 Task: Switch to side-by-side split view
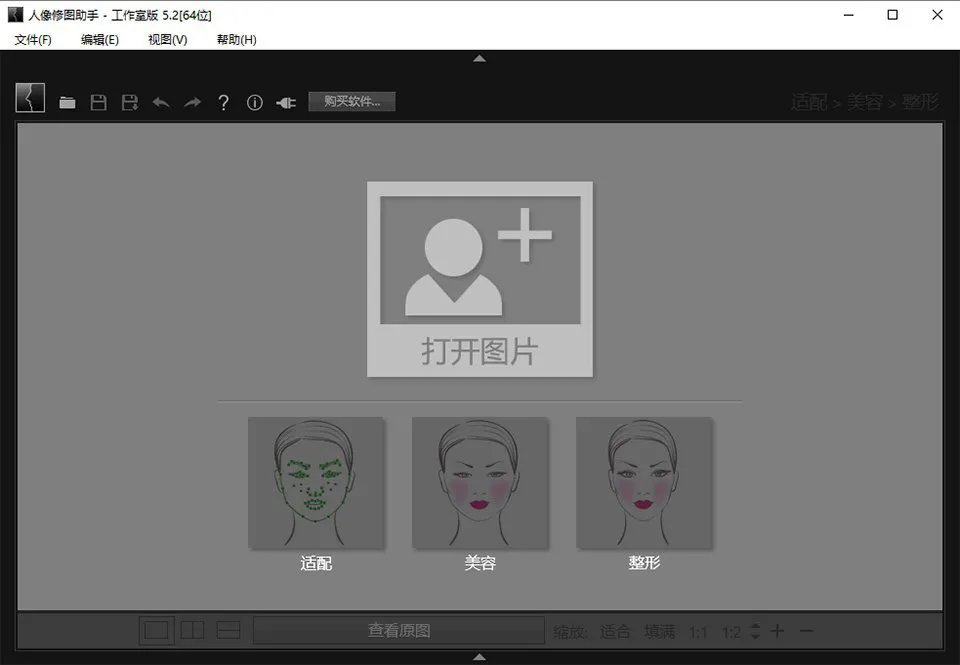tap(192, 630)
